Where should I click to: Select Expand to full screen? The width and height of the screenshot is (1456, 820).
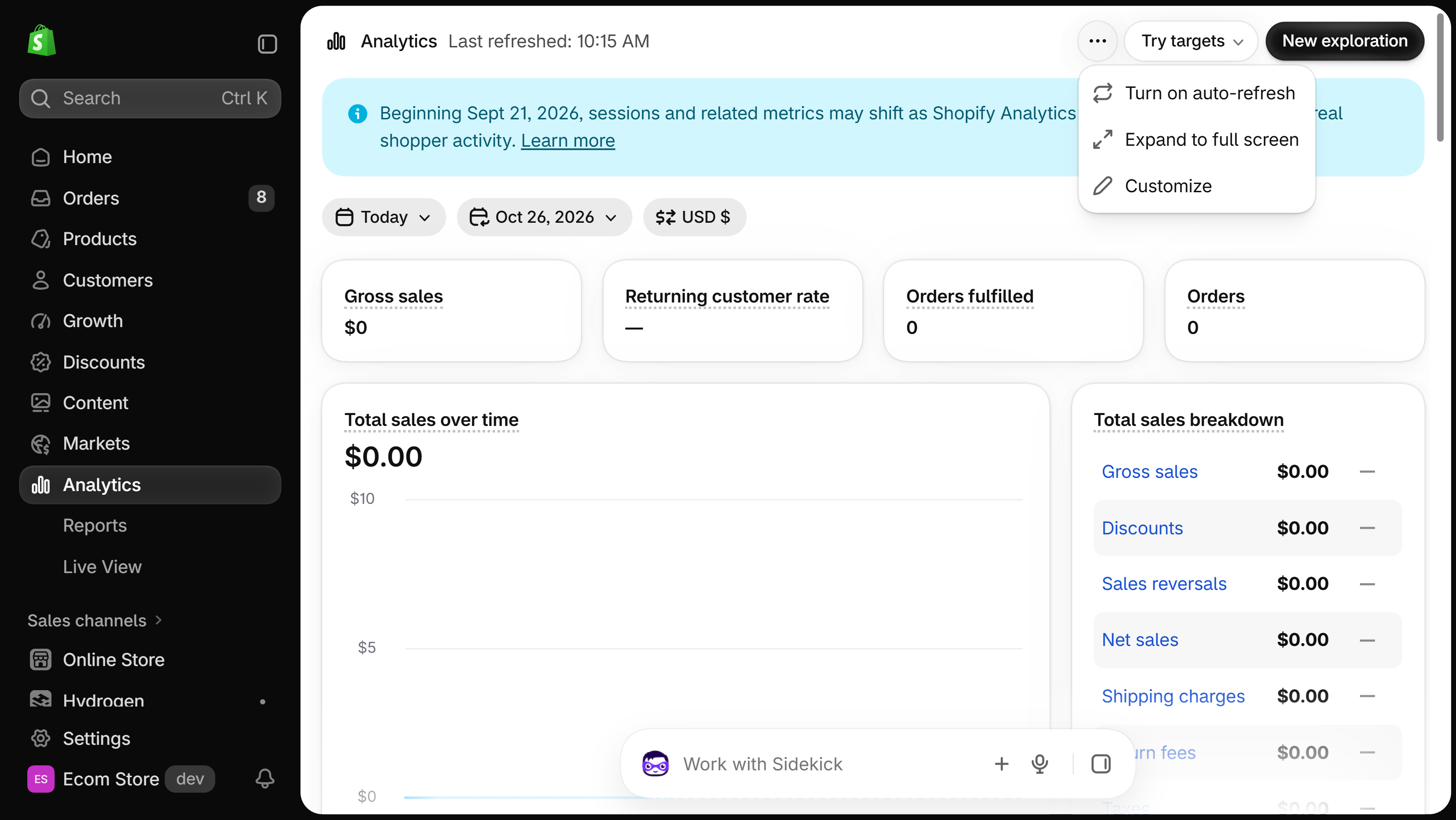point(1196,140)
